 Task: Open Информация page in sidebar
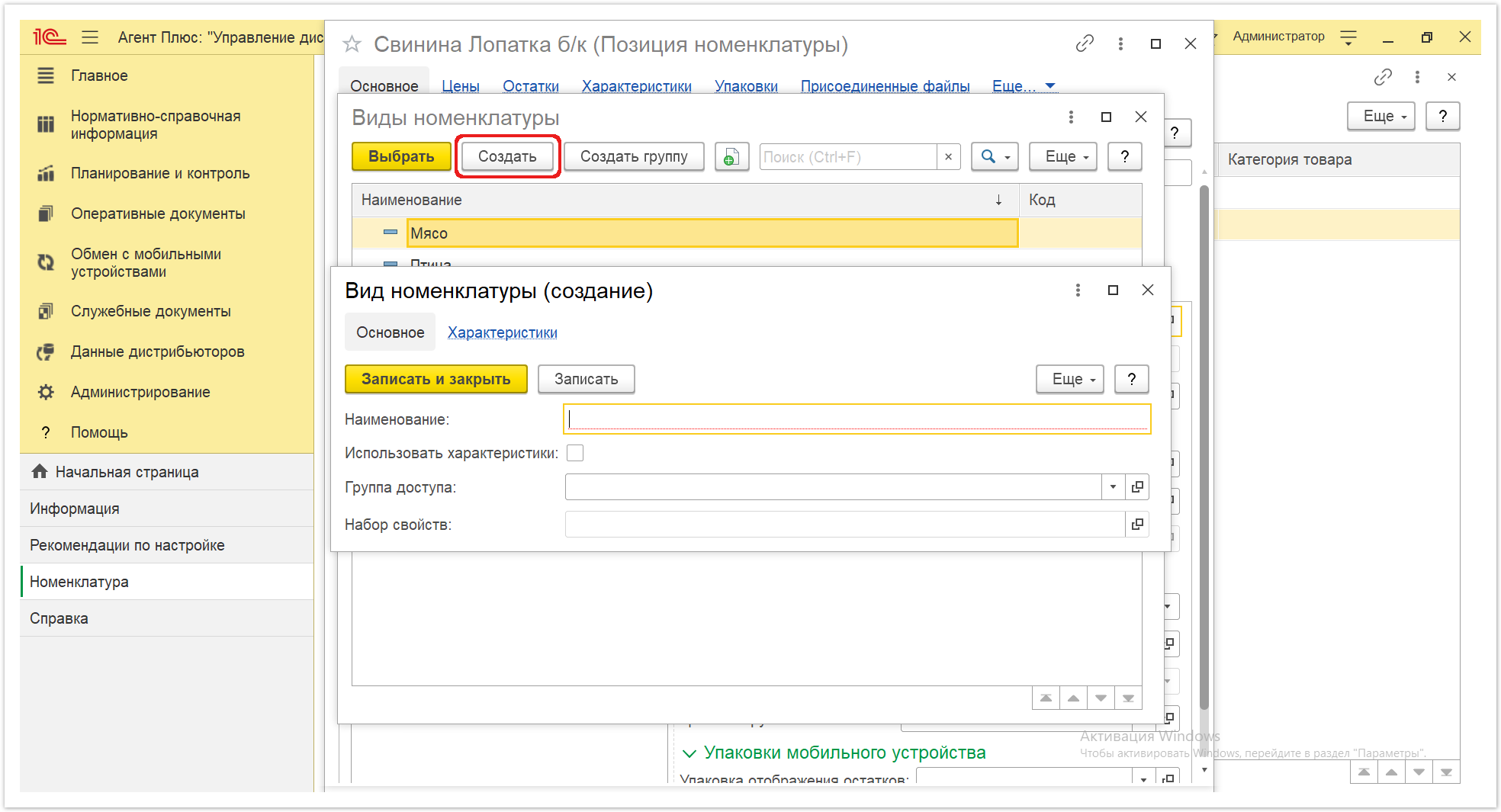166,509
